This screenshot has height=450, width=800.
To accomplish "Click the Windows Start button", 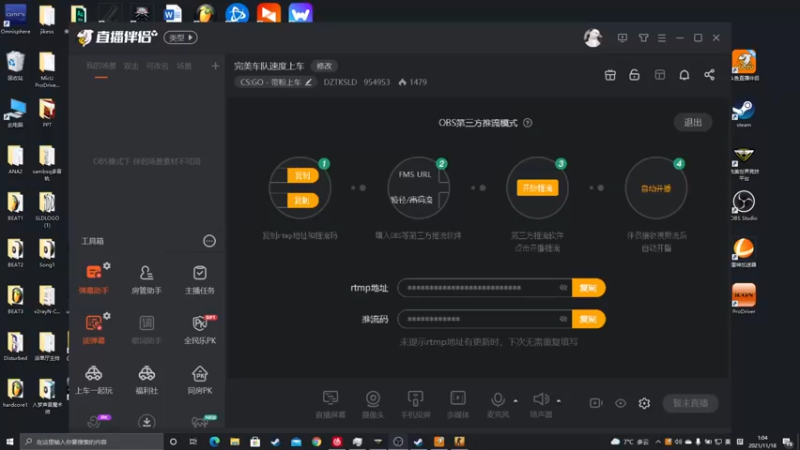I will (9, 441).
